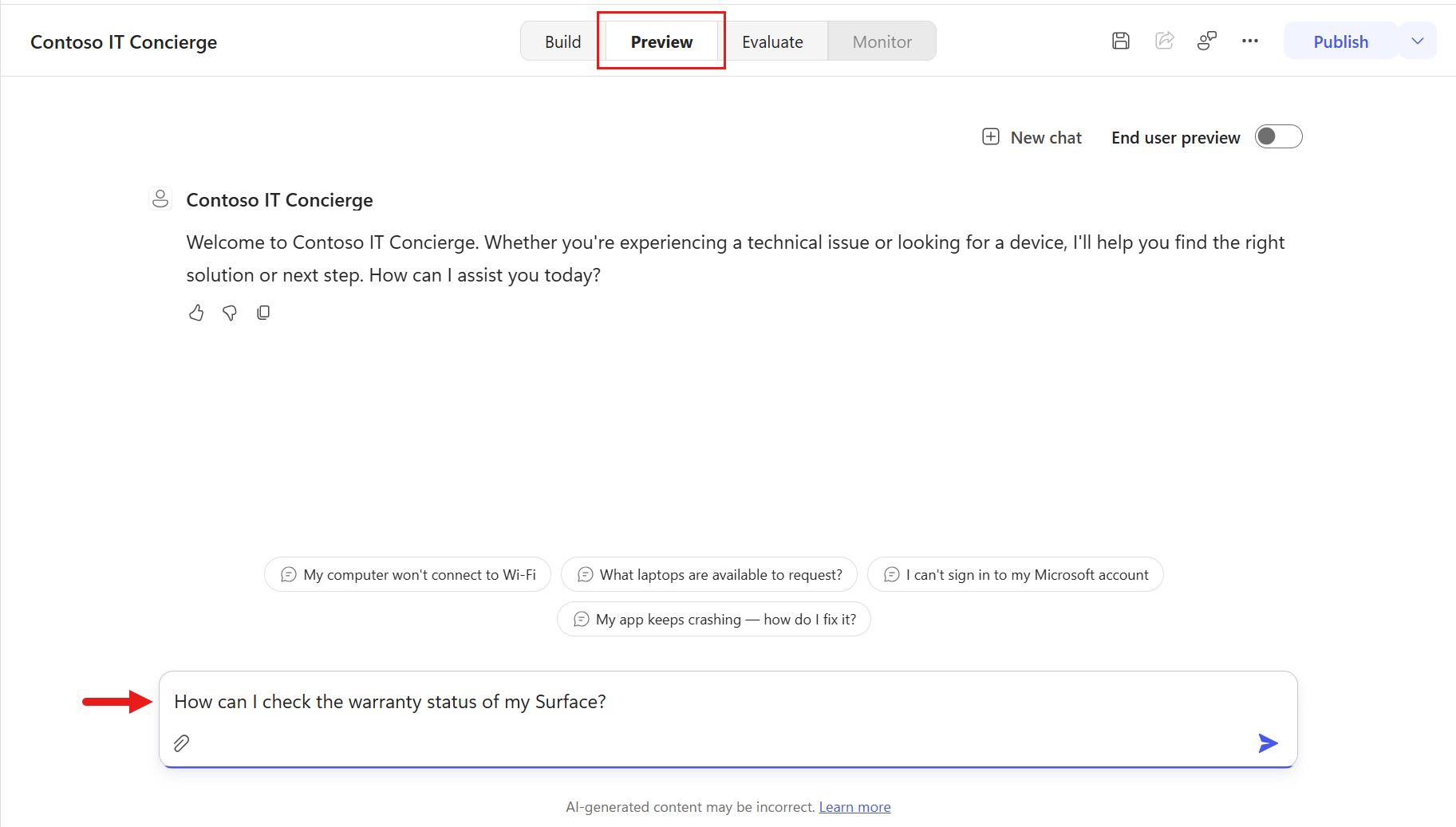The width and height of the screenshot is (1456, 827).
Task: Choose 'My computer won't connect to Wi-Fi' suggestion
Action: 408,574
